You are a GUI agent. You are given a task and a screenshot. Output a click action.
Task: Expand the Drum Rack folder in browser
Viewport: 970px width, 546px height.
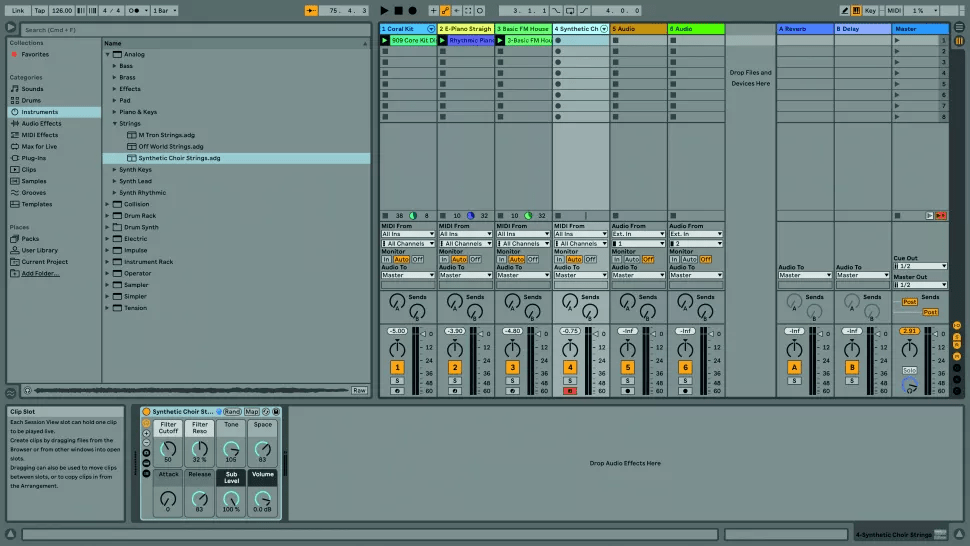[108, 215]
